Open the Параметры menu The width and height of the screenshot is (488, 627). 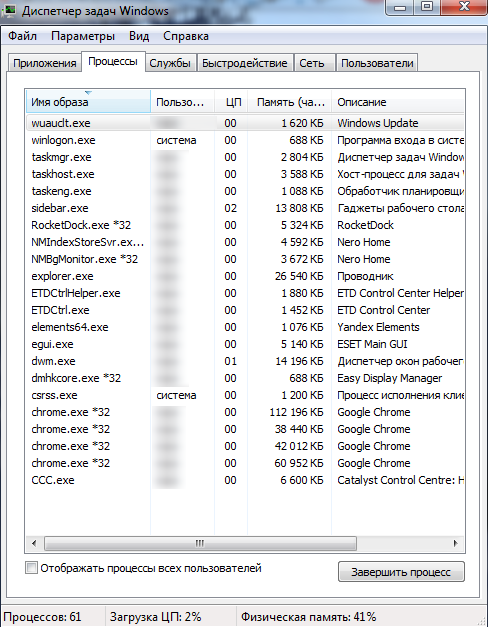tap(83, 36)
